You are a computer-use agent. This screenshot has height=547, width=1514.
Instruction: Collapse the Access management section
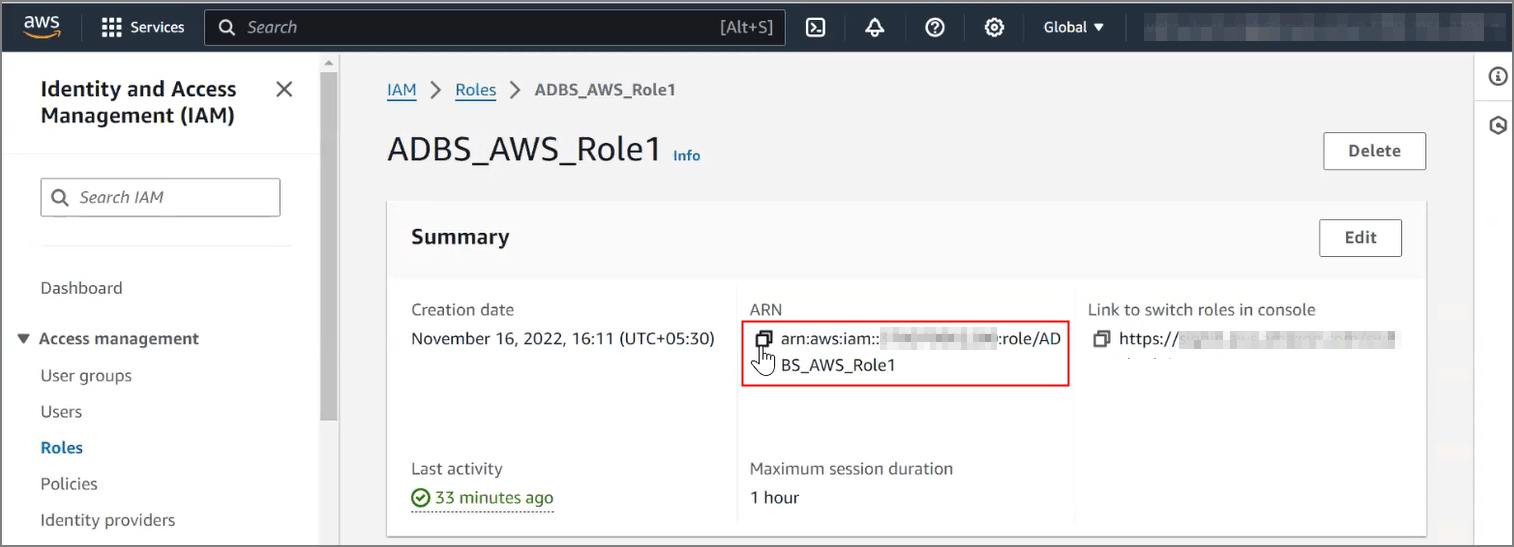tap(24, 339)
